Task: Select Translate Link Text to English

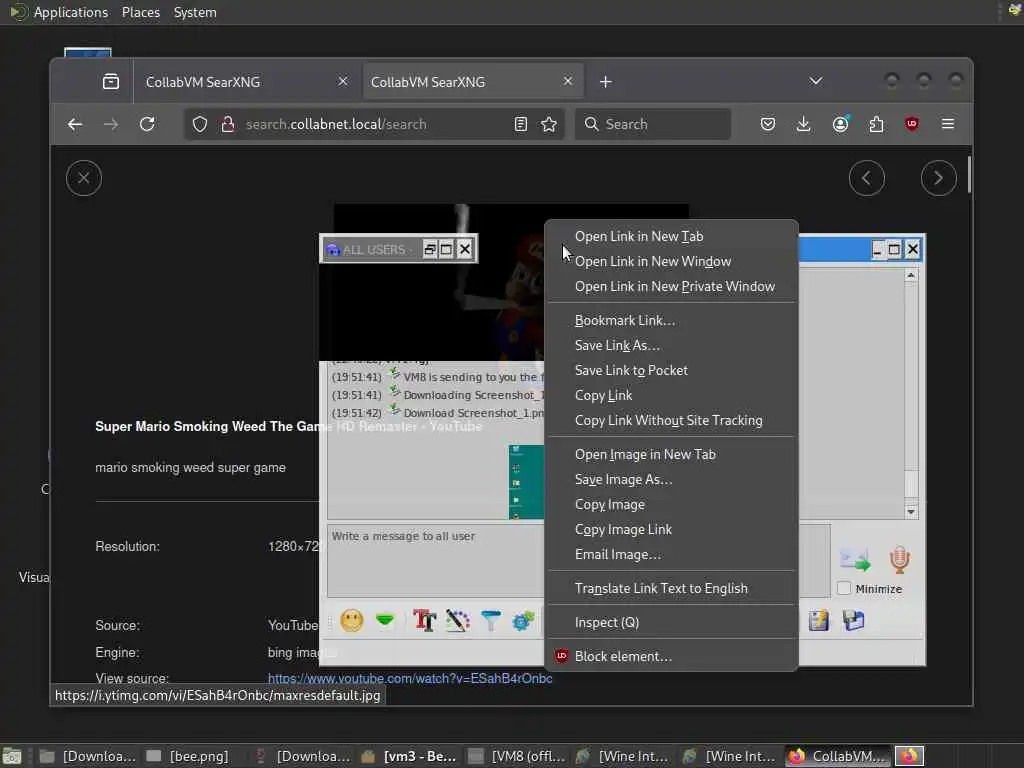Action: point(671,588)
